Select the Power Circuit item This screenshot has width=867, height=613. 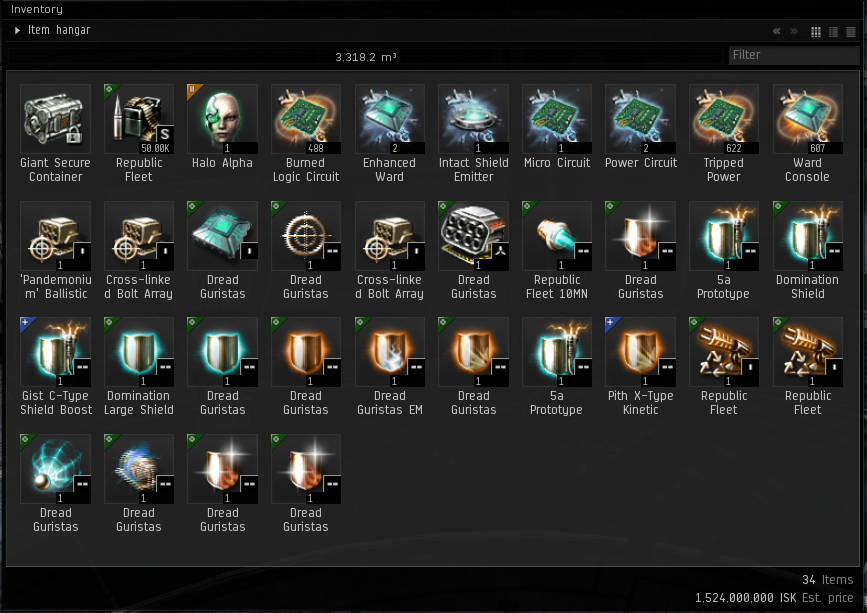tap(640, 119)
